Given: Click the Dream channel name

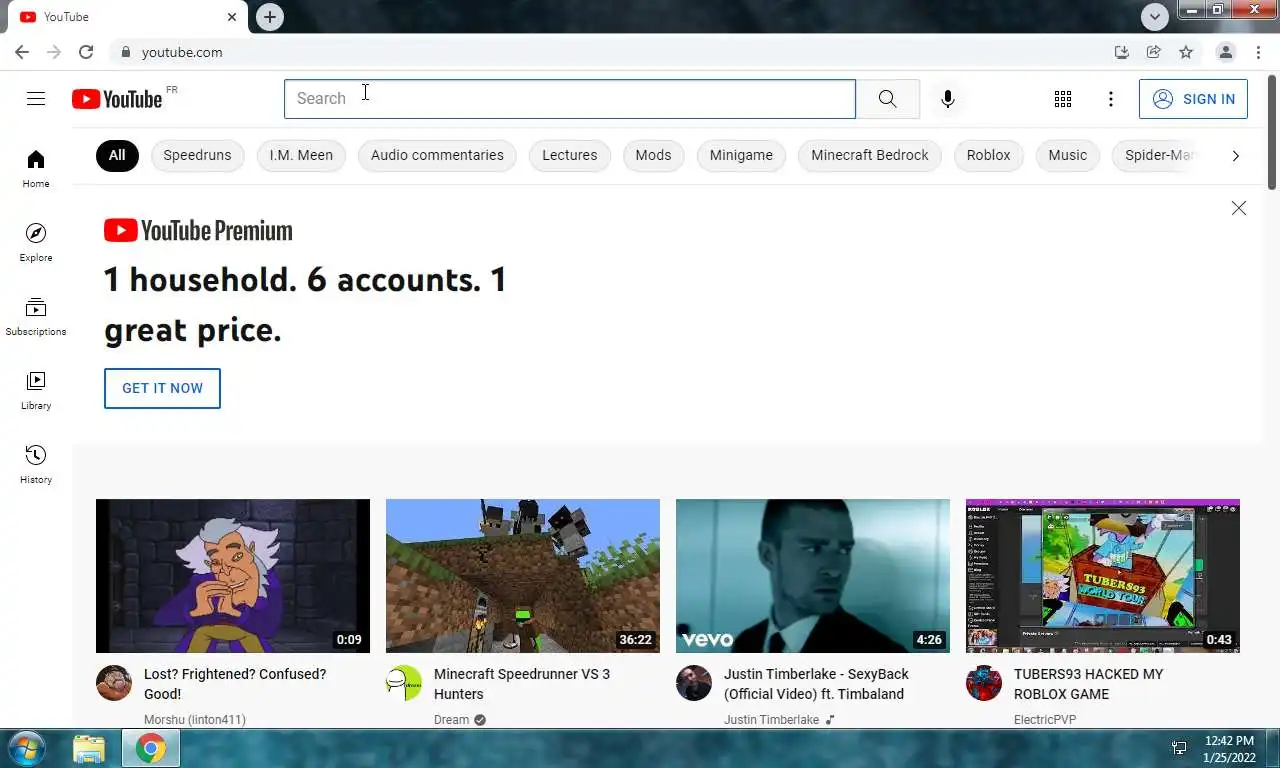Looking at the screenshot, I should (x=451, y=720).
